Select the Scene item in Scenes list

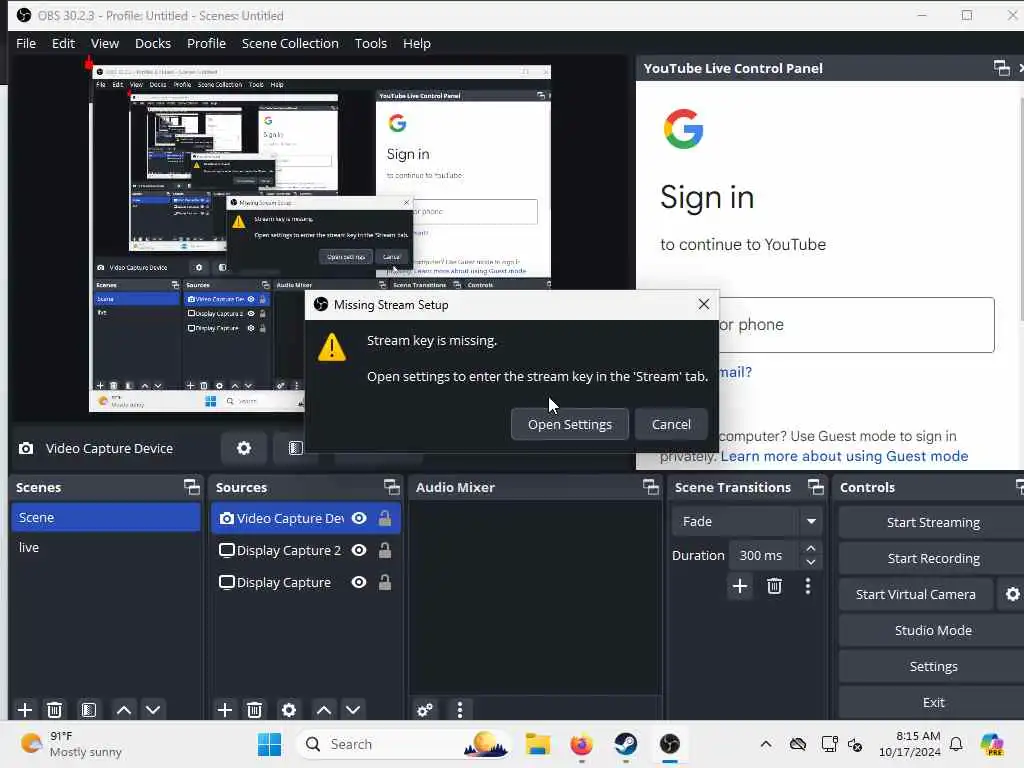point(106,517)
